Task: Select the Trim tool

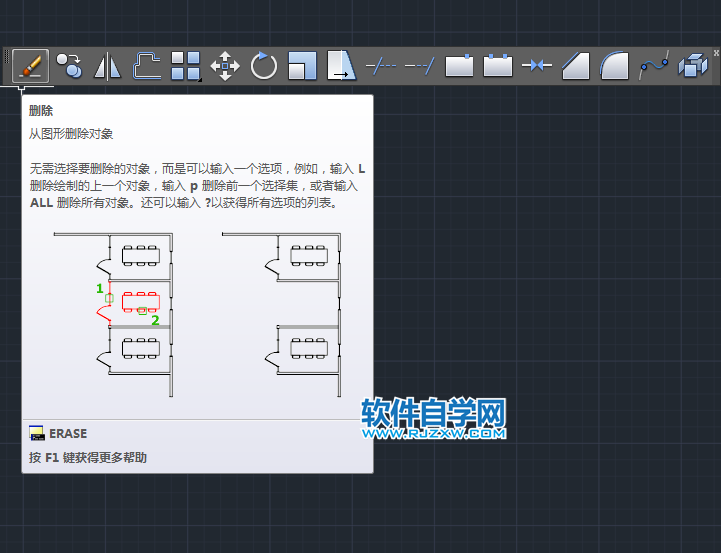Action: coord(381,66)
